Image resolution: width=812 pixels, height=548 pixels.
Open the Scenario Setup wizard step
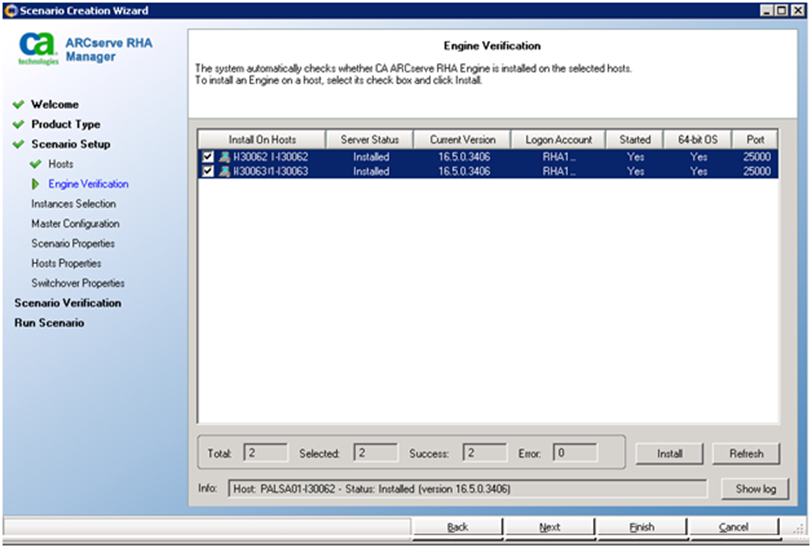point(70,144)
